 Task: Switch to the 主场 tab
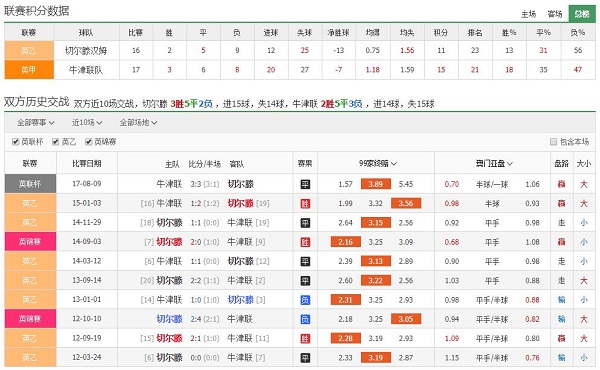528,14
